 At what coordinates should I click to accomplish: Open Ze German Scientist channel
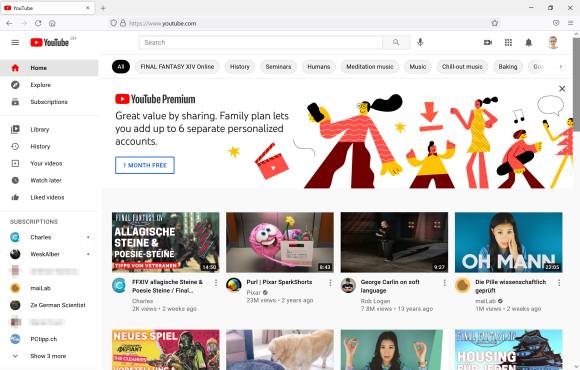click(49, 305)
